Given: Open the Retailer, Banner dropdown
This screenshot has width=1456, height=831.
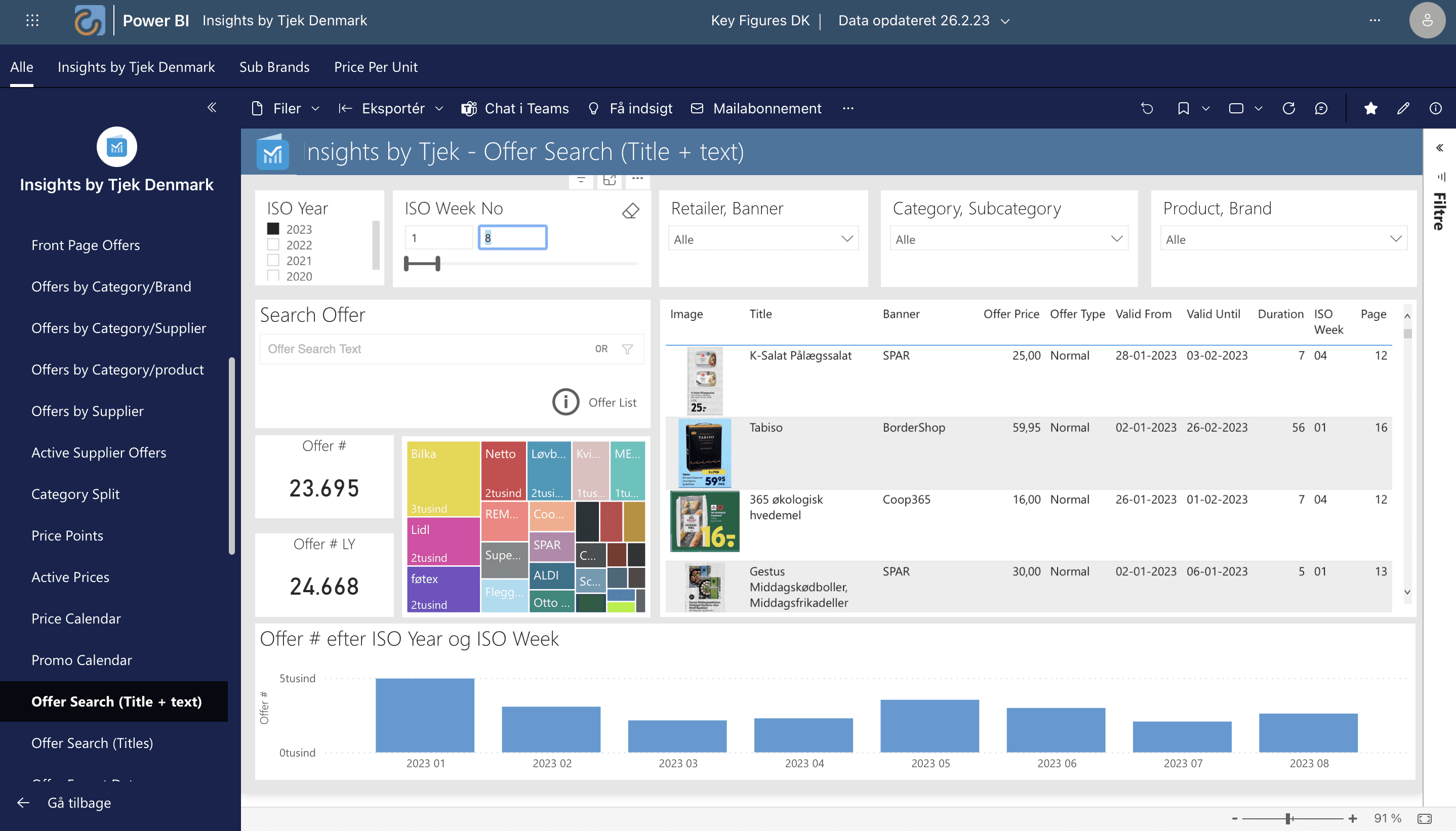Looking at the screenshot, I should coord(762,239).
